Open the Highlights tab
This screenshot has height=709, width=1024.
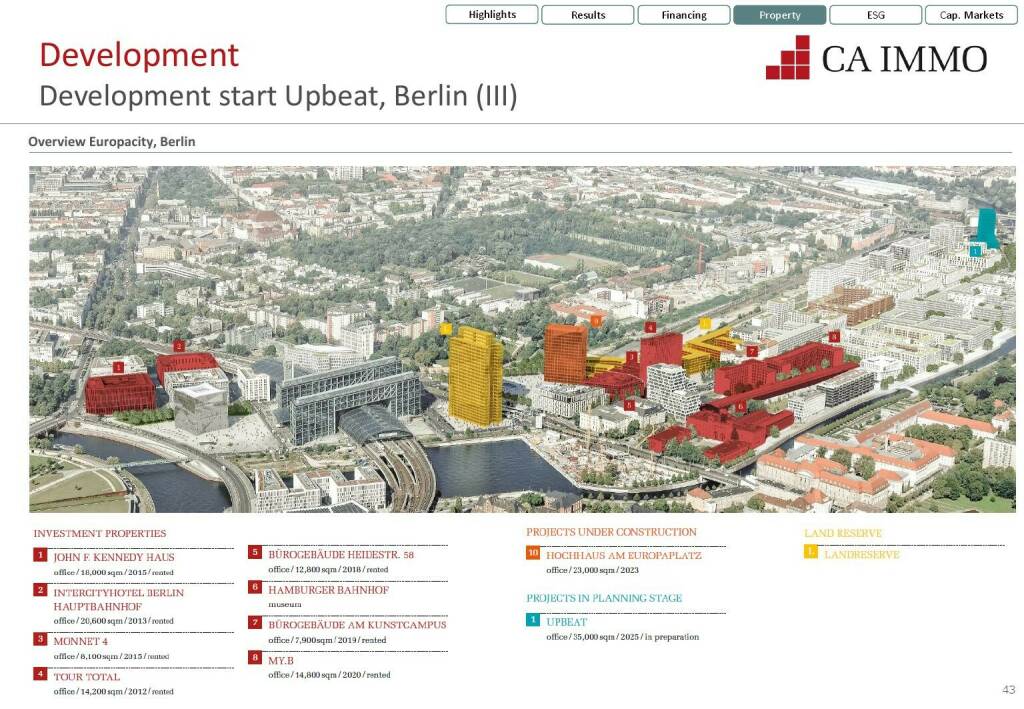click(x=492, y=15)
